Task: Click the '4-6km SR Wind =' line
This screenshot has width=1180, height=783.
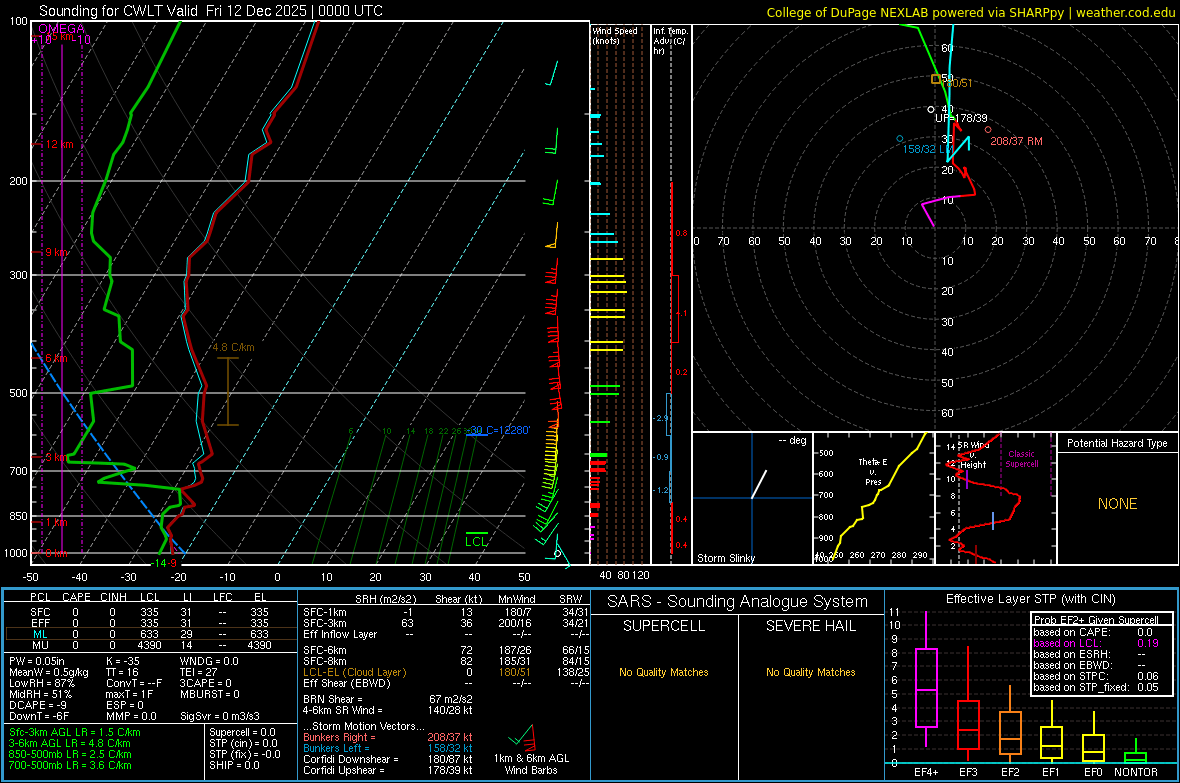Action: pyautogui.click(x=388, y=710)
